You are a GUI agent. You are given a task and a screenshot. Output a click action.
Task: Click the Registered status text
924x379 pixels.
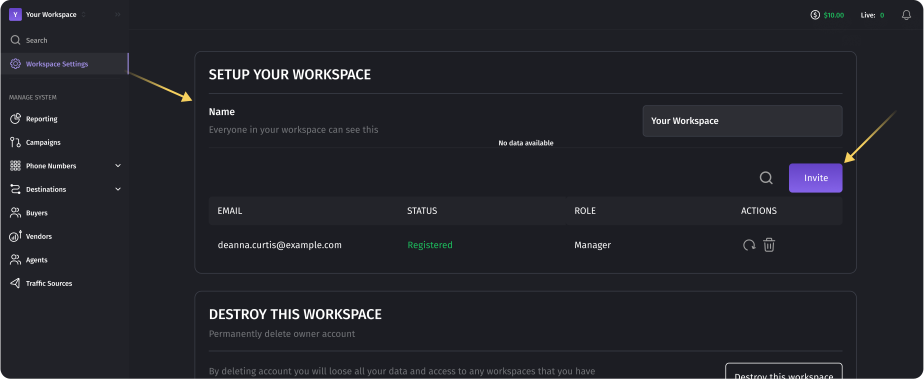tap(430, 245)
